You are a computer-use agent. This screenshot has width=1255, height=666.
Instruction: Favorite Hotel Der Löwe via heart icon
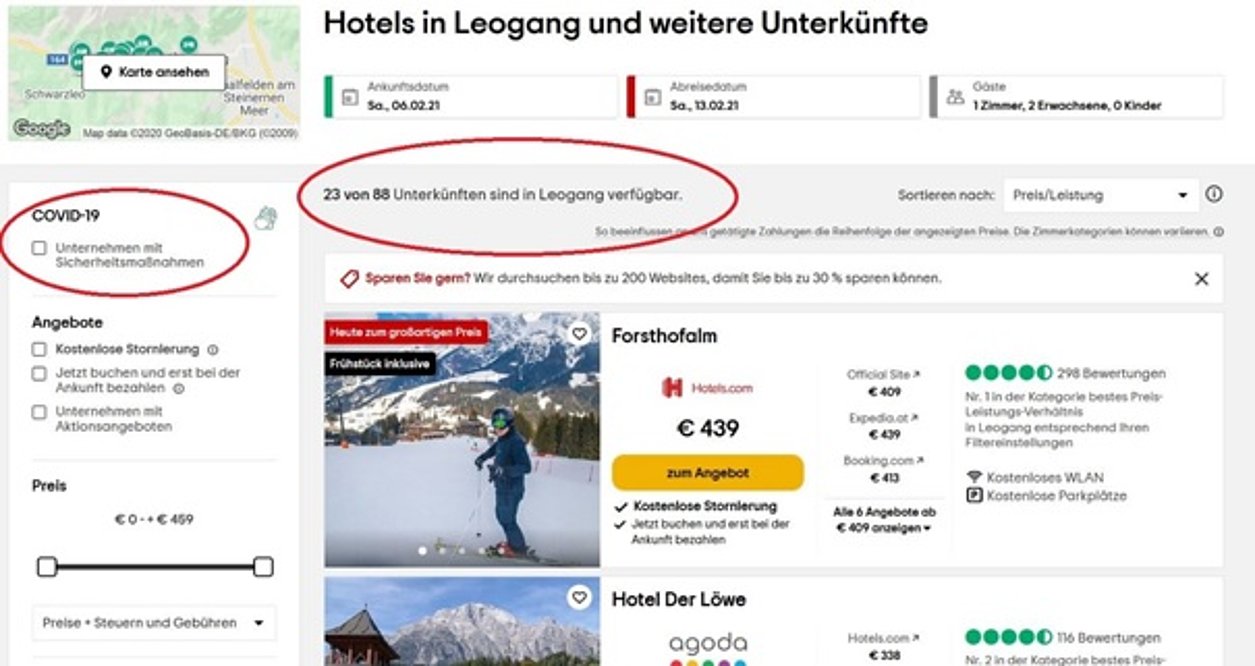[579, 598]
